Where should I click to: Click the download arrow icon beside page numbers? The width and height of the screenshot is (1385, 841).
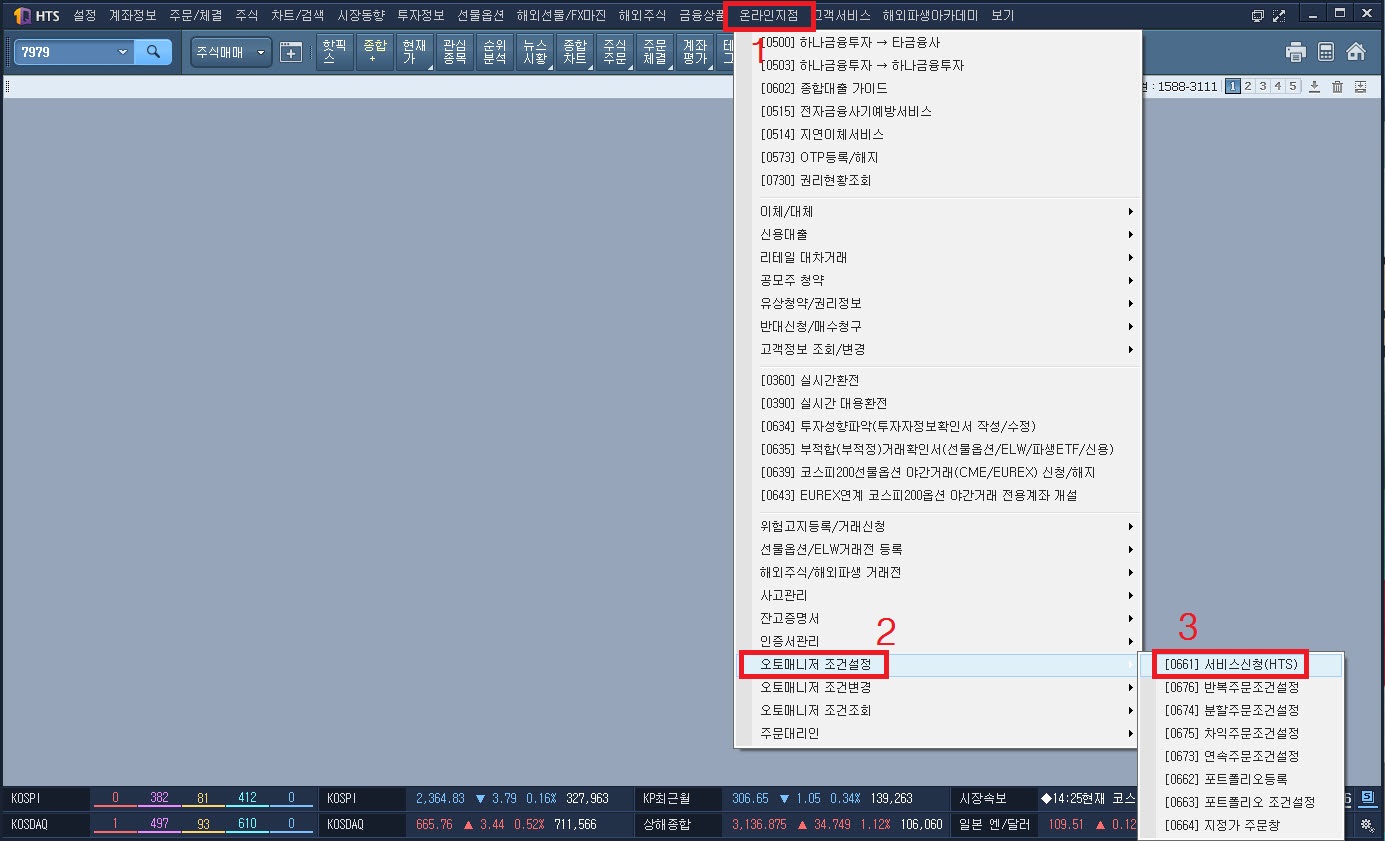(1315, 87)
